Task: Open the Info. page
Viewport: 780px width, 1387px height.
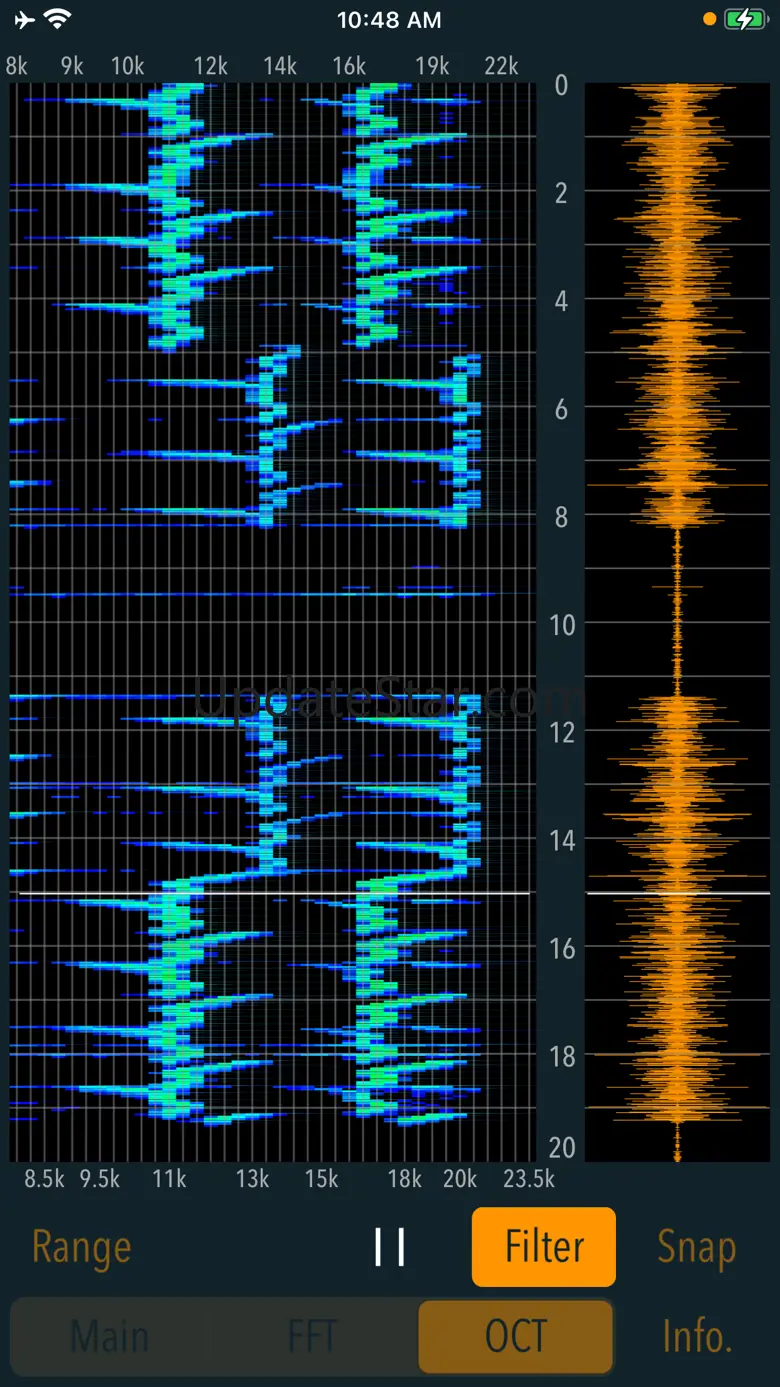Action: click(x=697, y=1336)
